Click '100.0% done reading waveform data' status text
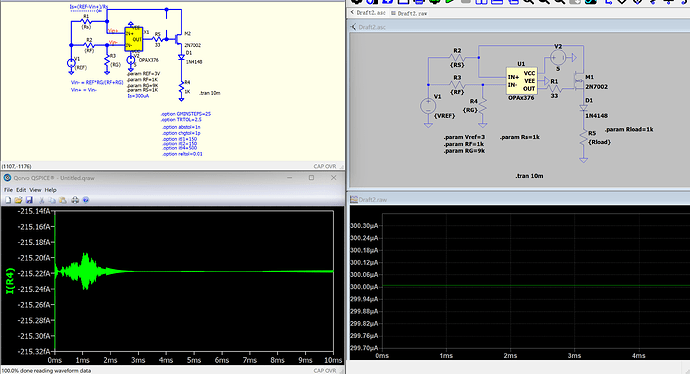 tap(46, 370)
